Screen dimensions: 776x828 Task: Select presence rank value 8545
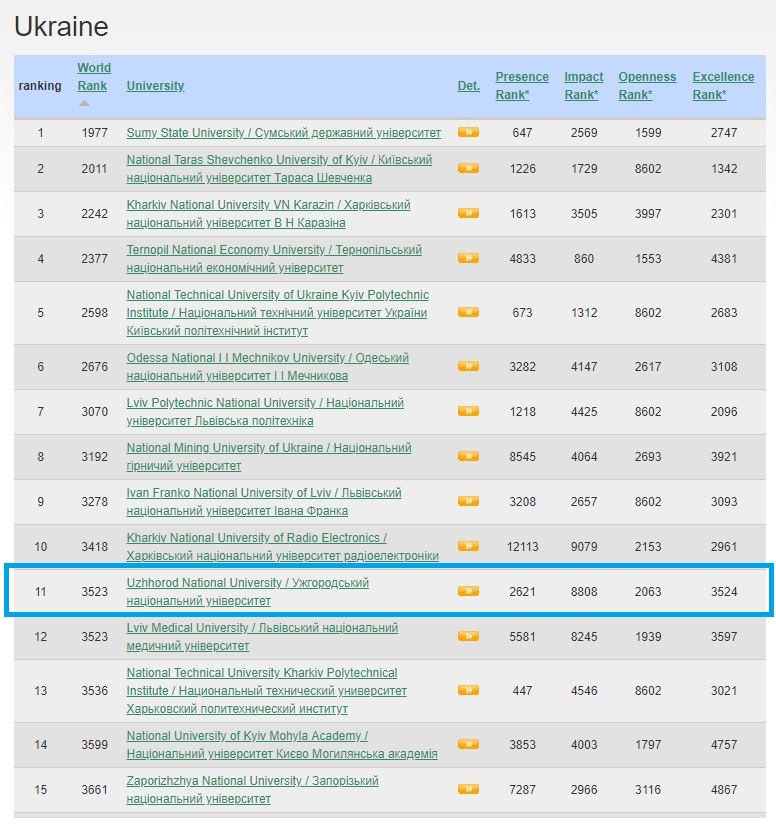click(x=522, y=456)
